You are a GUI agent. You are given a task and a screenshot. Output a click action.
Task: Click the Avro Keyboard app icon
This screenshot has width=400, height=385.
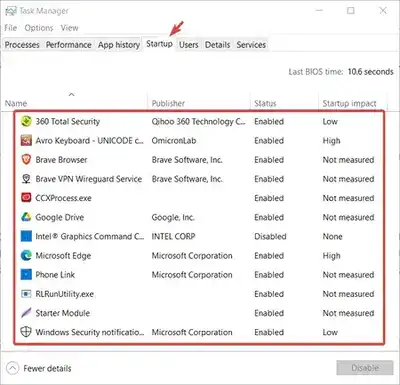(x=26, y=140)
